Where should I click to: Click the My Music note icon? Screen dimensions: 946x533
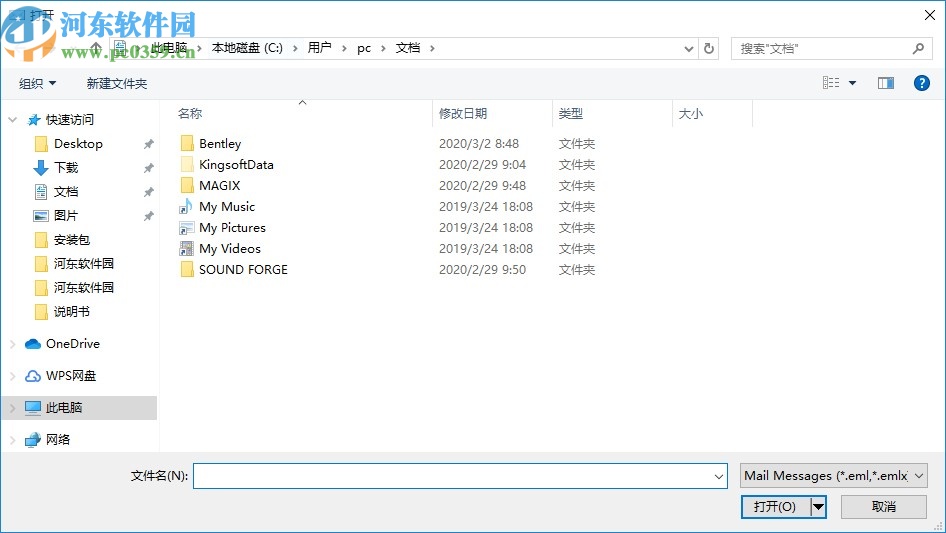point(186,206)
